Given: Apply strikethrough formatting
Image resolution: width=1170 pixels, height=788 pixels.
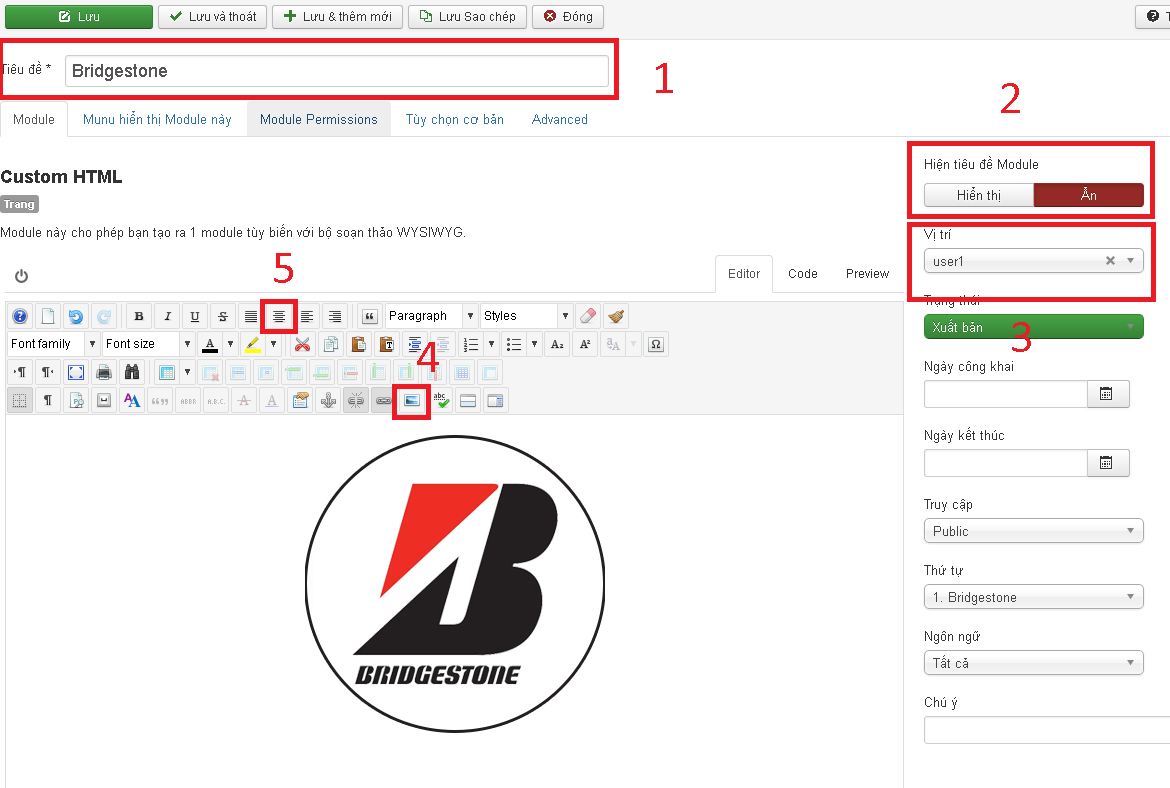Looking at the screenshot, I should (222, 316).
